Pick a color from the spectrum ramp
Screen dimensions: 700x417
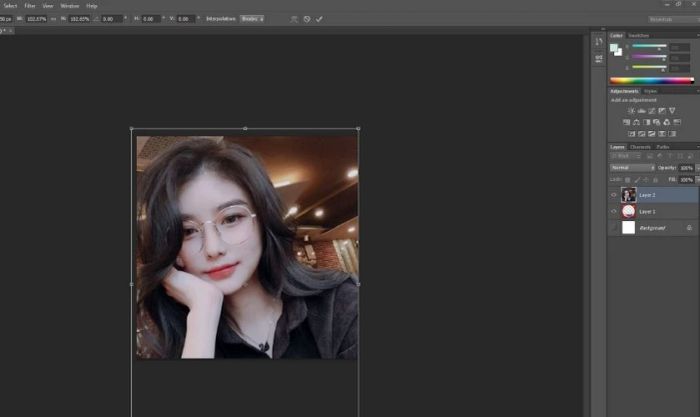[652, 80]
